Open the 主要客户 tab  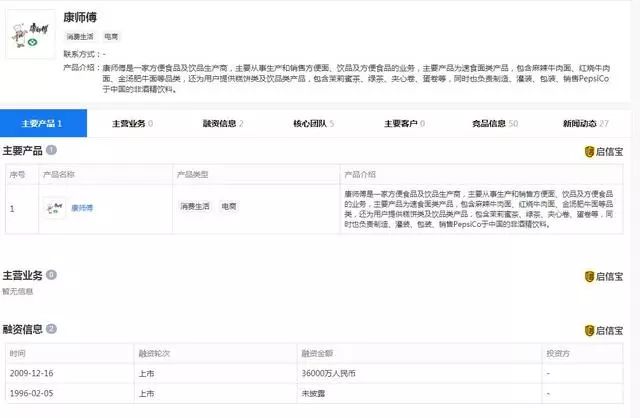click(x=404, y=123)
